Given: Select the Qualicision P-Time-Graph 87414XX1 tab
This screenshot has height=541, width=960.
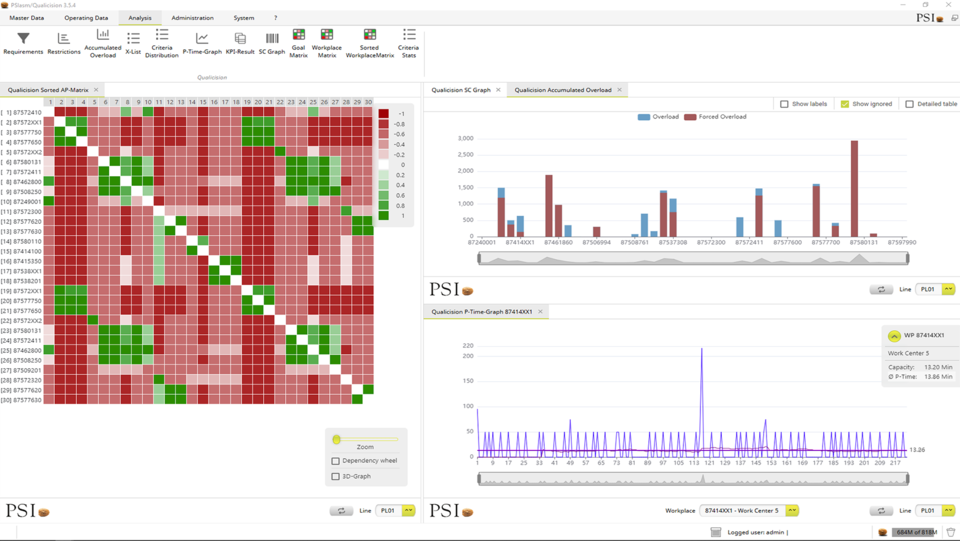Looking at the screenshot, I should point(482,312).
